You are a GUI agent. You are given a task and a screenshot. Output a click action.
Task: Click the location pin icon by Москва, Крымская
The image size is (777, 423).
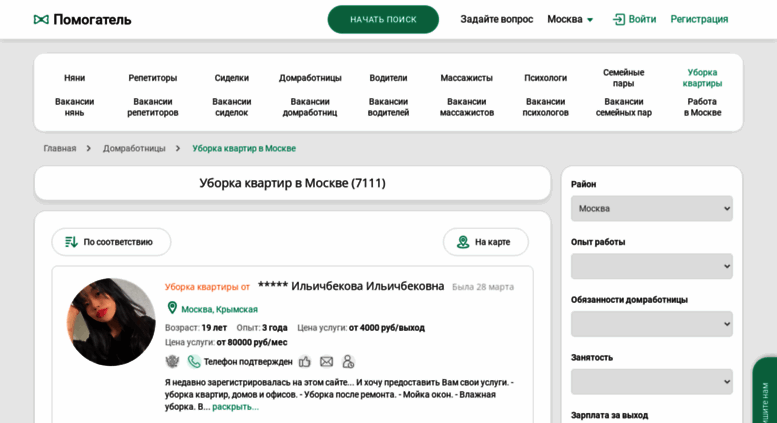[172, 308]
